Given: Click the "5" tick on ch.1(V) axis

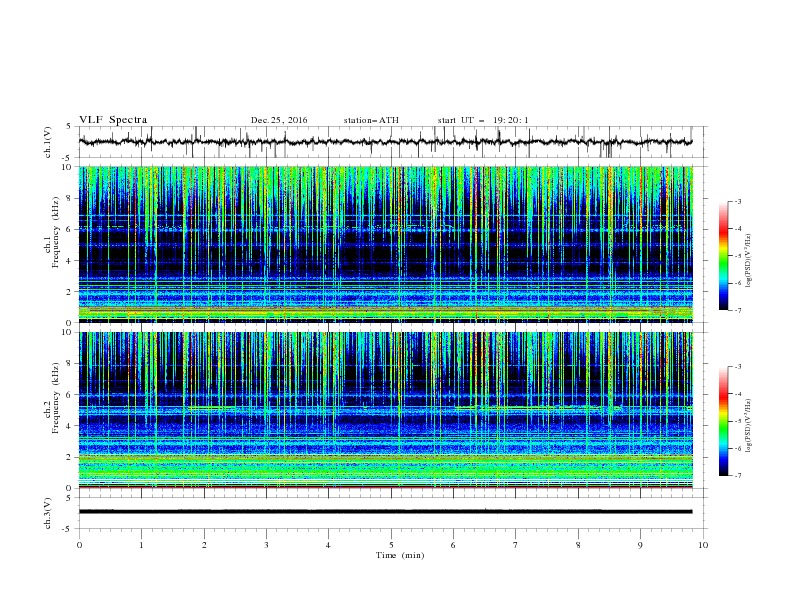Looking at the screenshot, I should (x=69, y=127).
